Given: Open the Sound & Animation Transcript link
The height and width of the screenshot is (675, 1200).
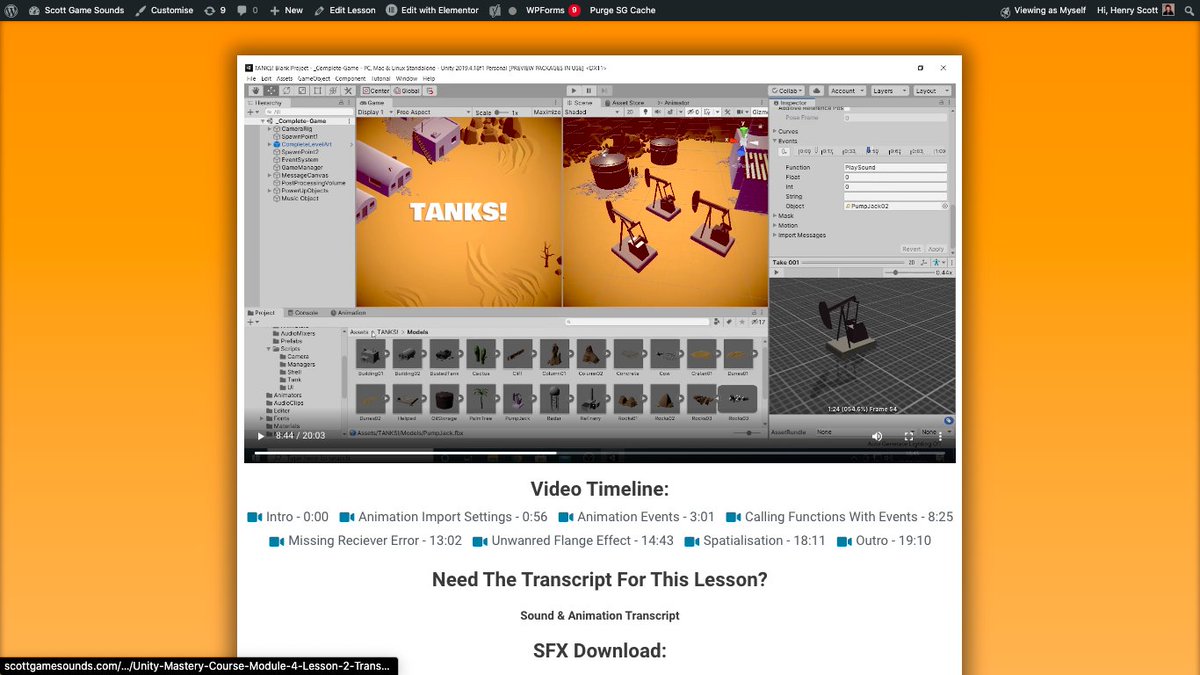Looking at the screenshot, I should point(600,616).
